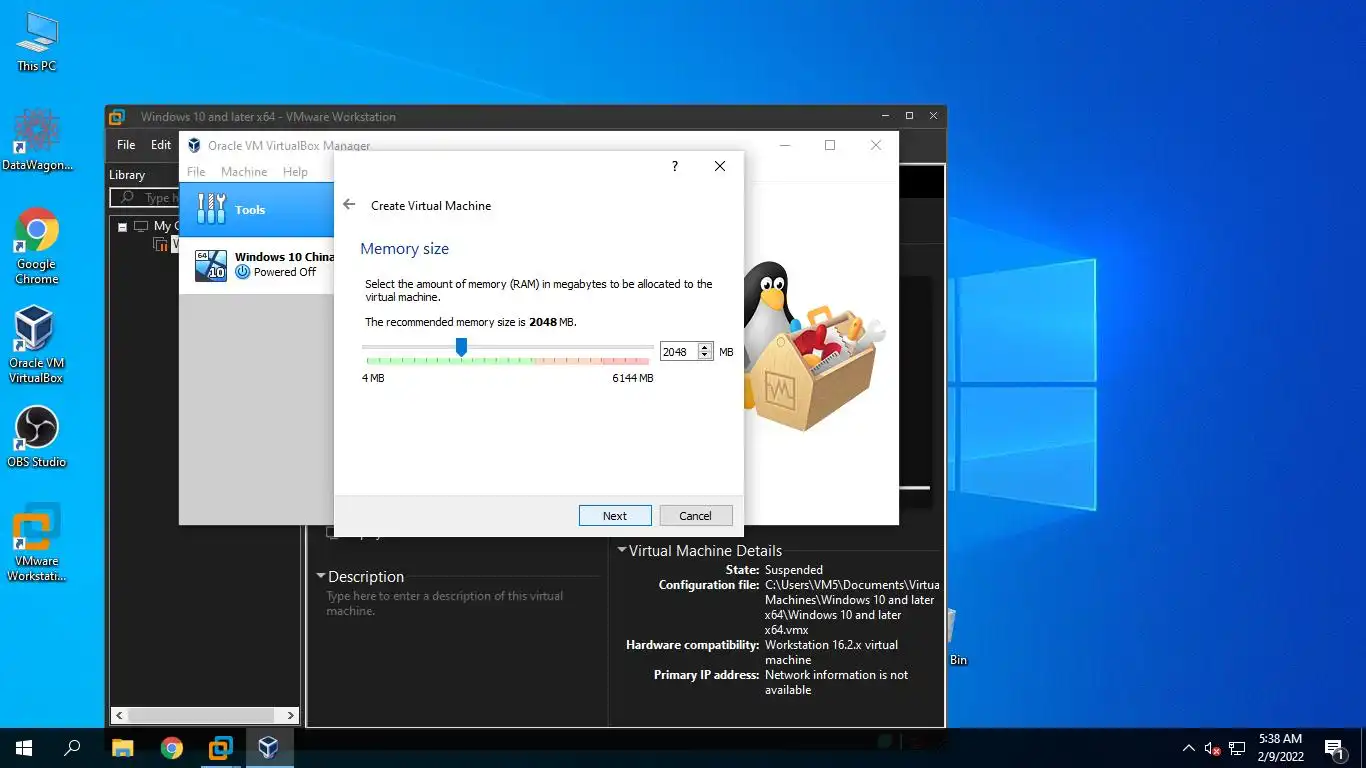Open the notification center icon

click(1334, 748)
